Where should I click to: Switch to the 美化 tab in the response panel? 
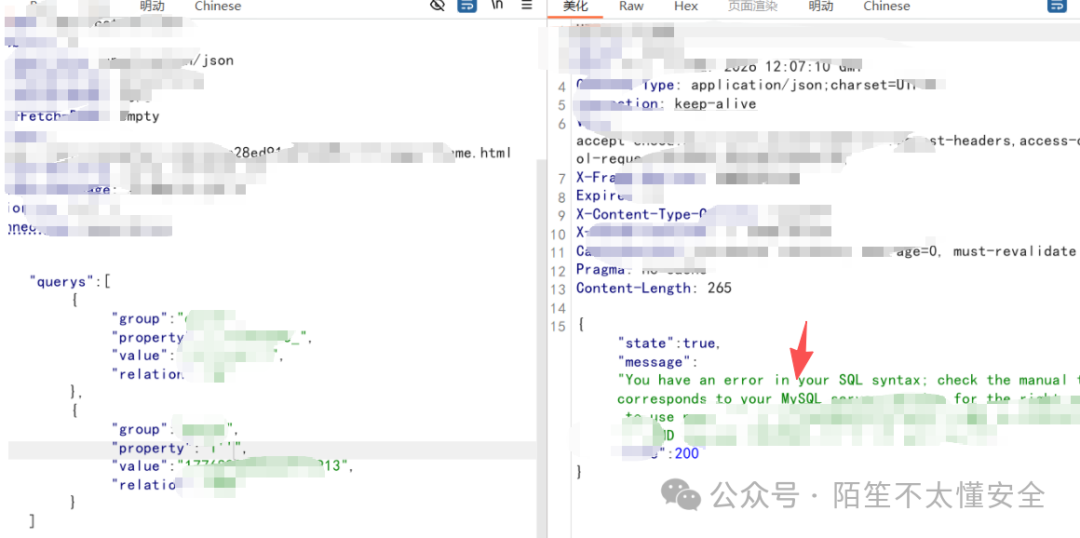point(575,6)
